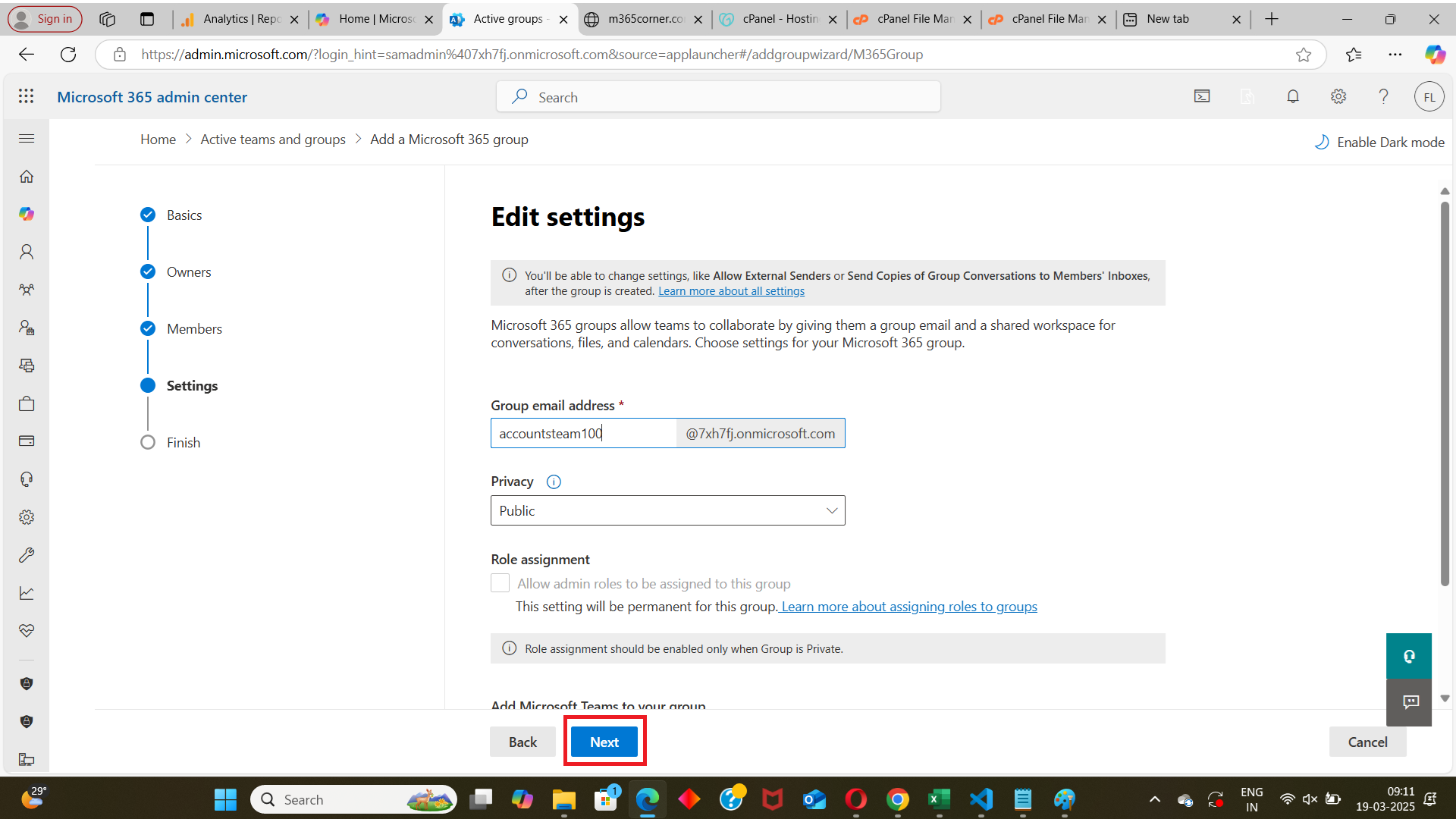
Task: Click the notifications bell icon
Action: (x=1293, y=96)
